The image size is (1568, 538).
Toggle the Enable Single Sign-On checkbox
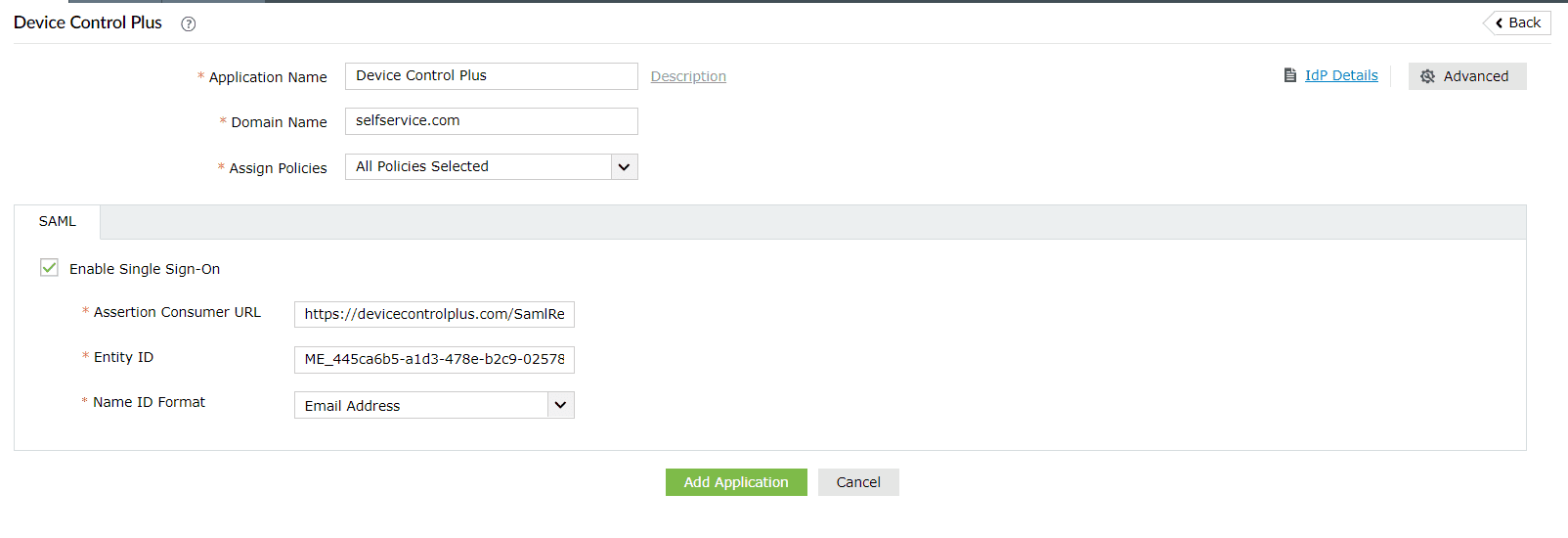pos(49,268)
